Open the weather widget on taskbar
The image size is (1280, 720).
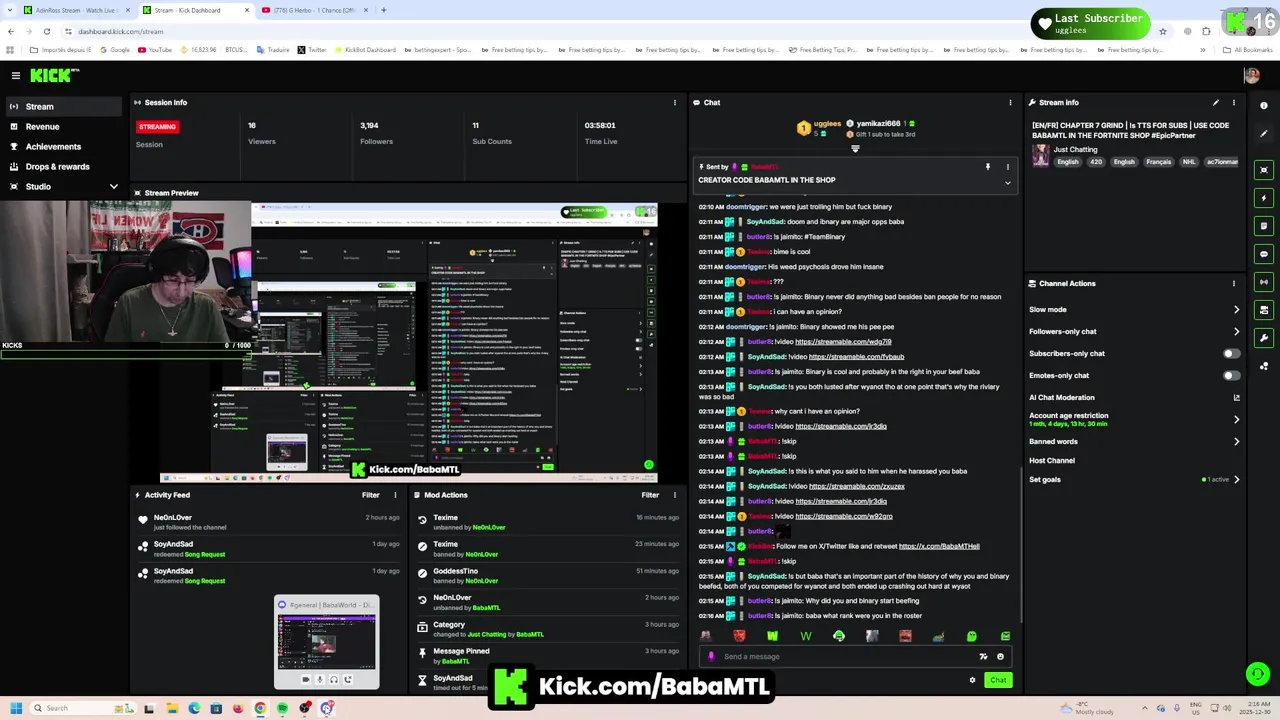pos(1086,708)
